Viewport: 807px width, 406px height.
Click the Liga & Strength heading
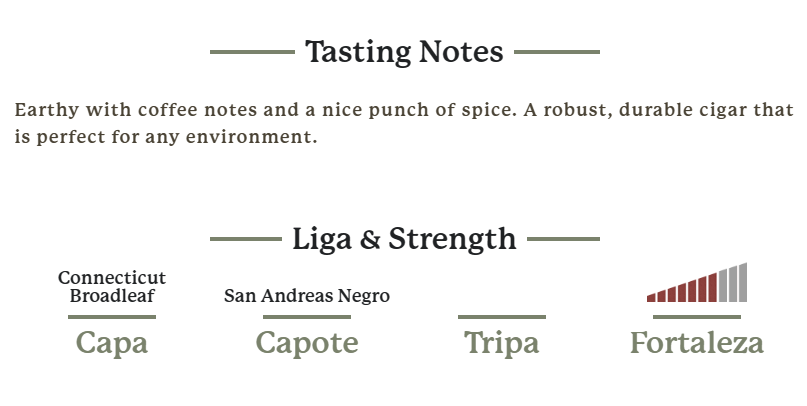pyautogui.click(x=404, y=239)
